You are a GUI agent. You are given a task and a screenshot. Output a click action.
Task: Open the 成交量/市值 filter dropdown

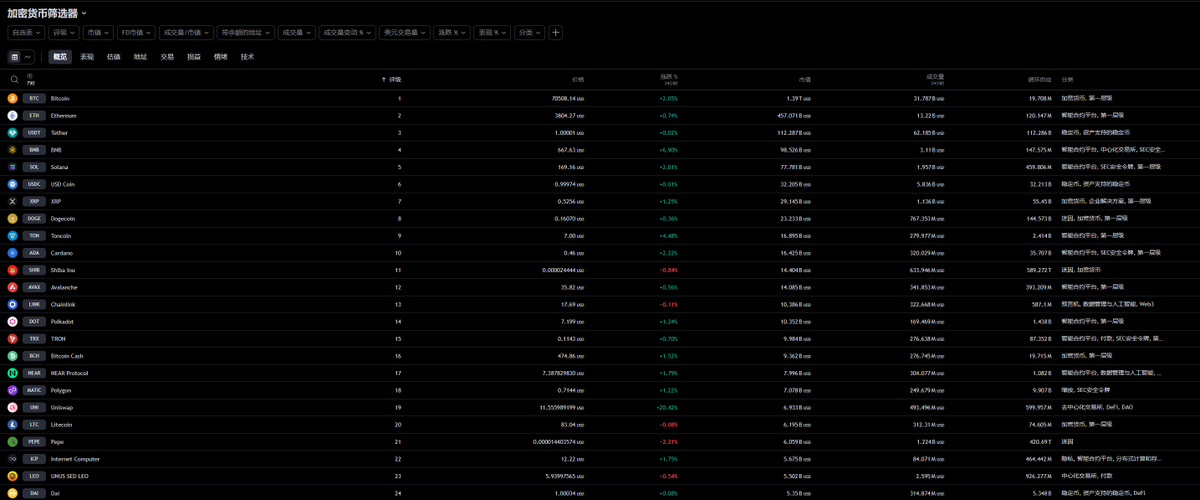pyautogui.click(x=186, y=33)
